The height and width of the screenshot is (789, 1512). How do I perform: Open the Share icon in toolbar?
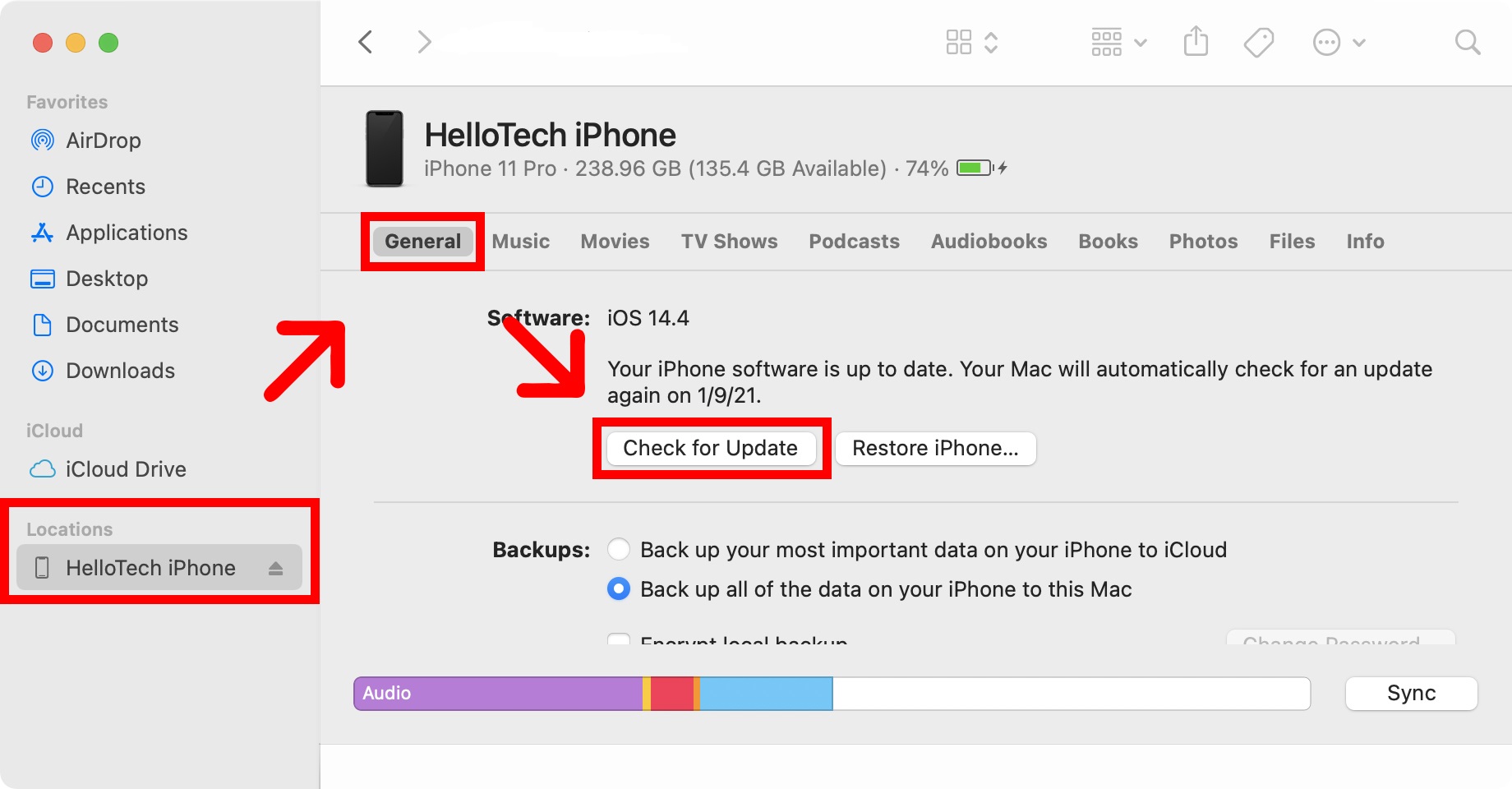pos(1196,41)
